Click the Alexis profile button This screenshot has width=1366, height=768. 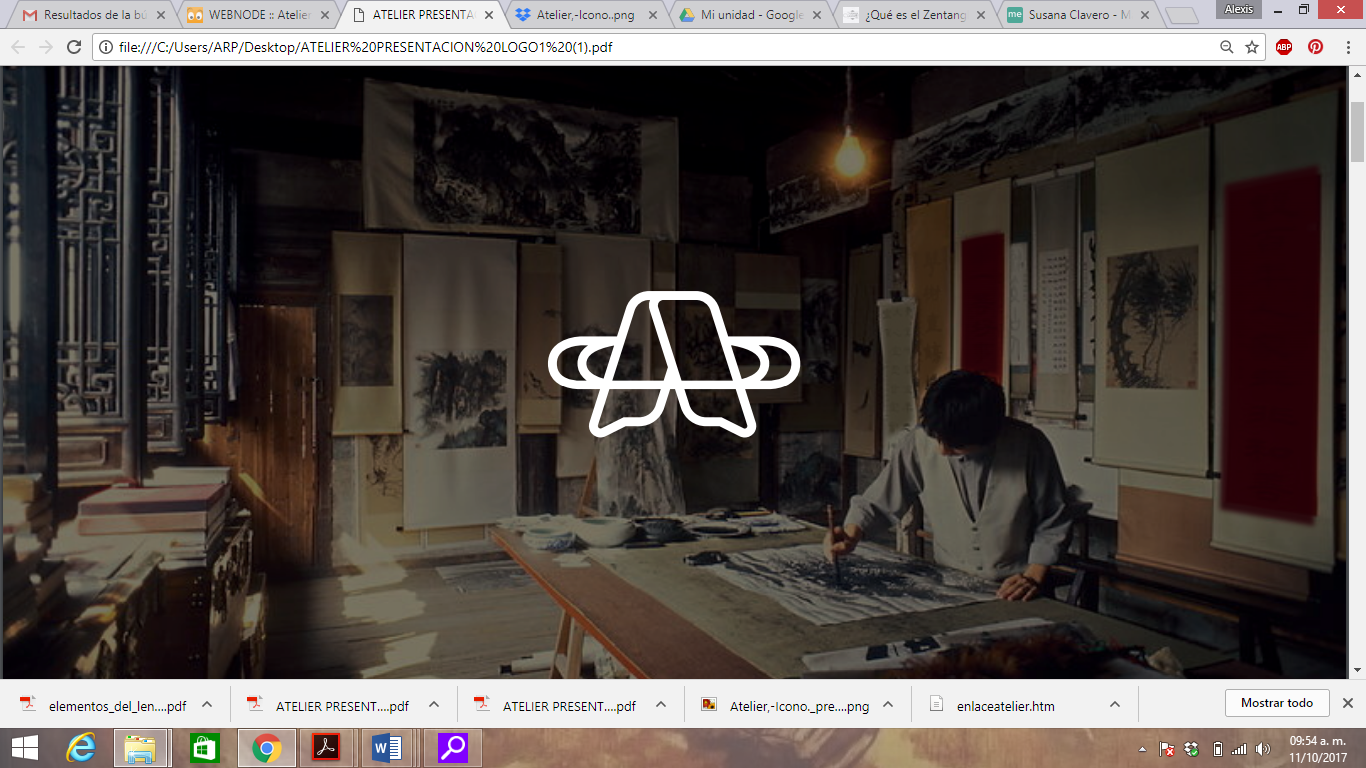pyautogui.click(x=1239, y=9)
